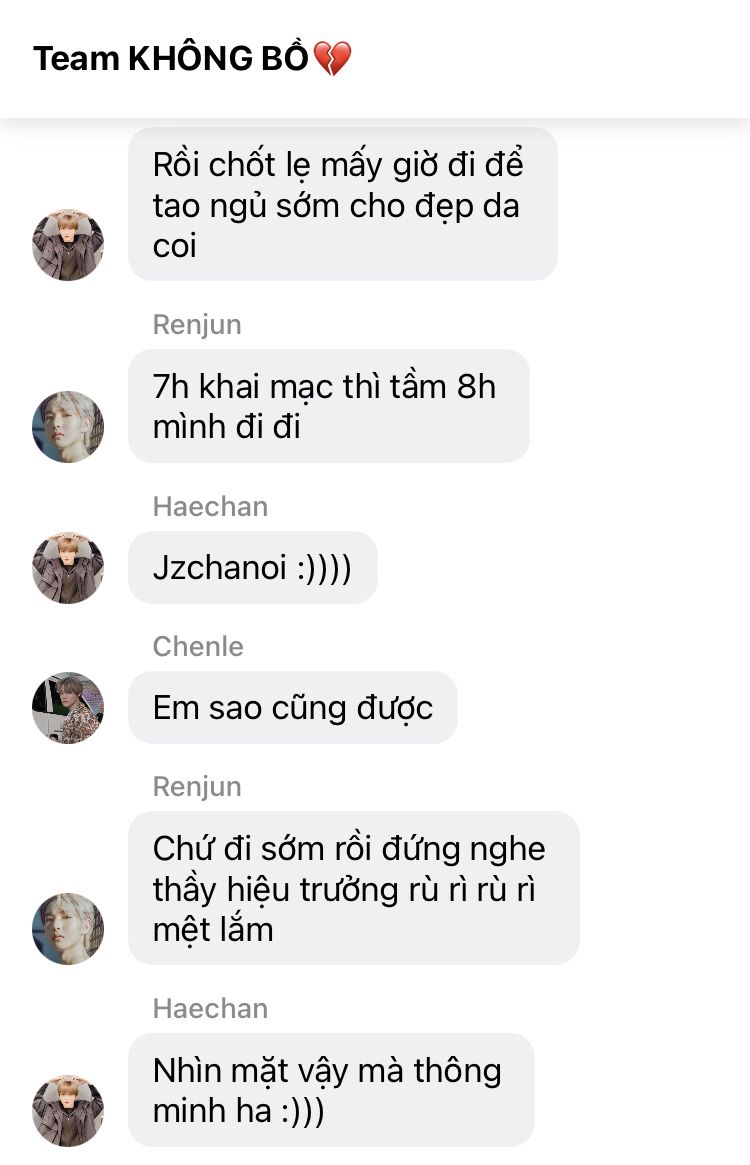Tap Renjun's avatar beside thầy hiệu trưởng message
750x1165 pixels.
[68, 929]
